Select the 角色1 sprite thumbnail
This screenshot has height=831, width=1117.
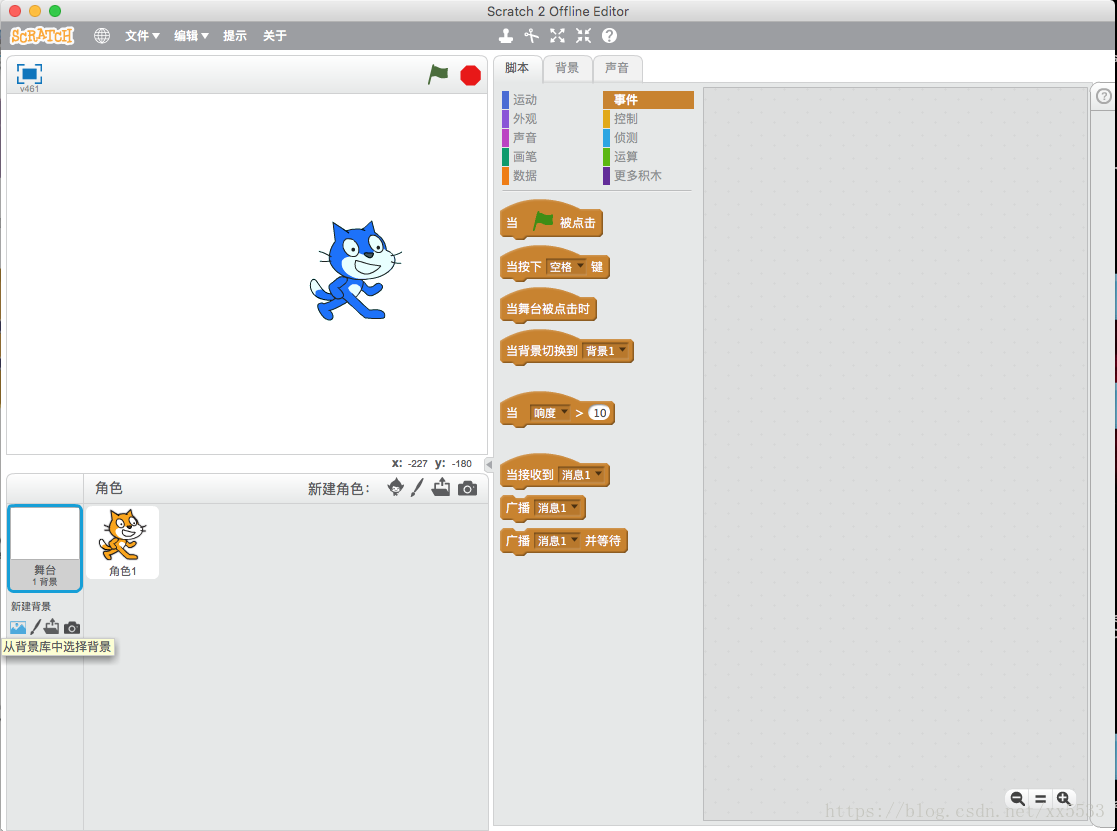pos(123,542)
